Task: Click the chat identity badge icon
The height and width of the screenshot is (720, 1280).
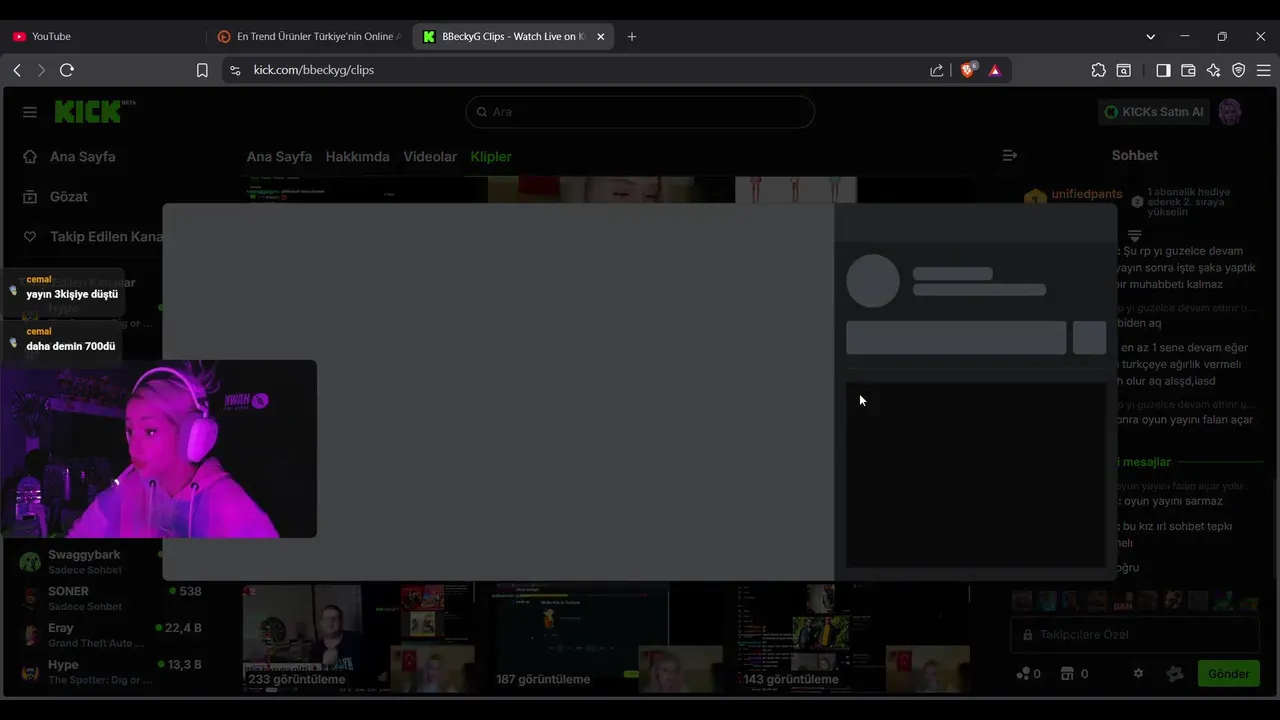Action: 1175,674
